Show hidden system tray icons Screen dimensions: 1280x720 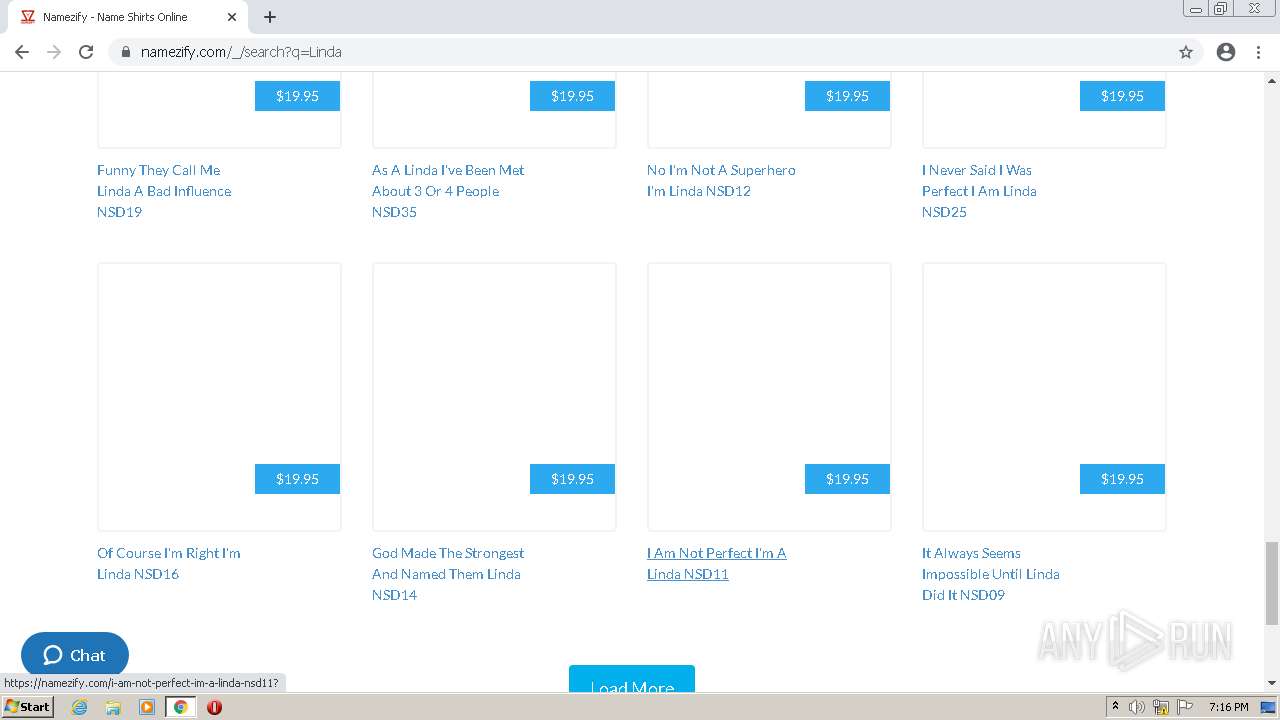tap(1115, 707)
